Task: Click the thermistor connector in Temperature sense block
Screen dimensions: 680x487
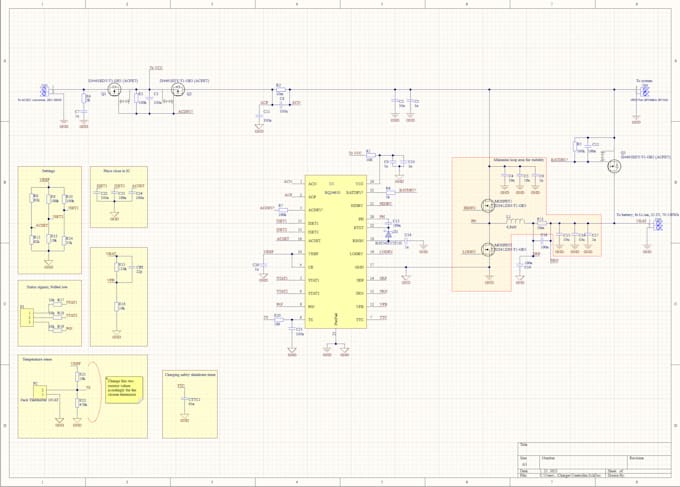Action: pos(40,390)
